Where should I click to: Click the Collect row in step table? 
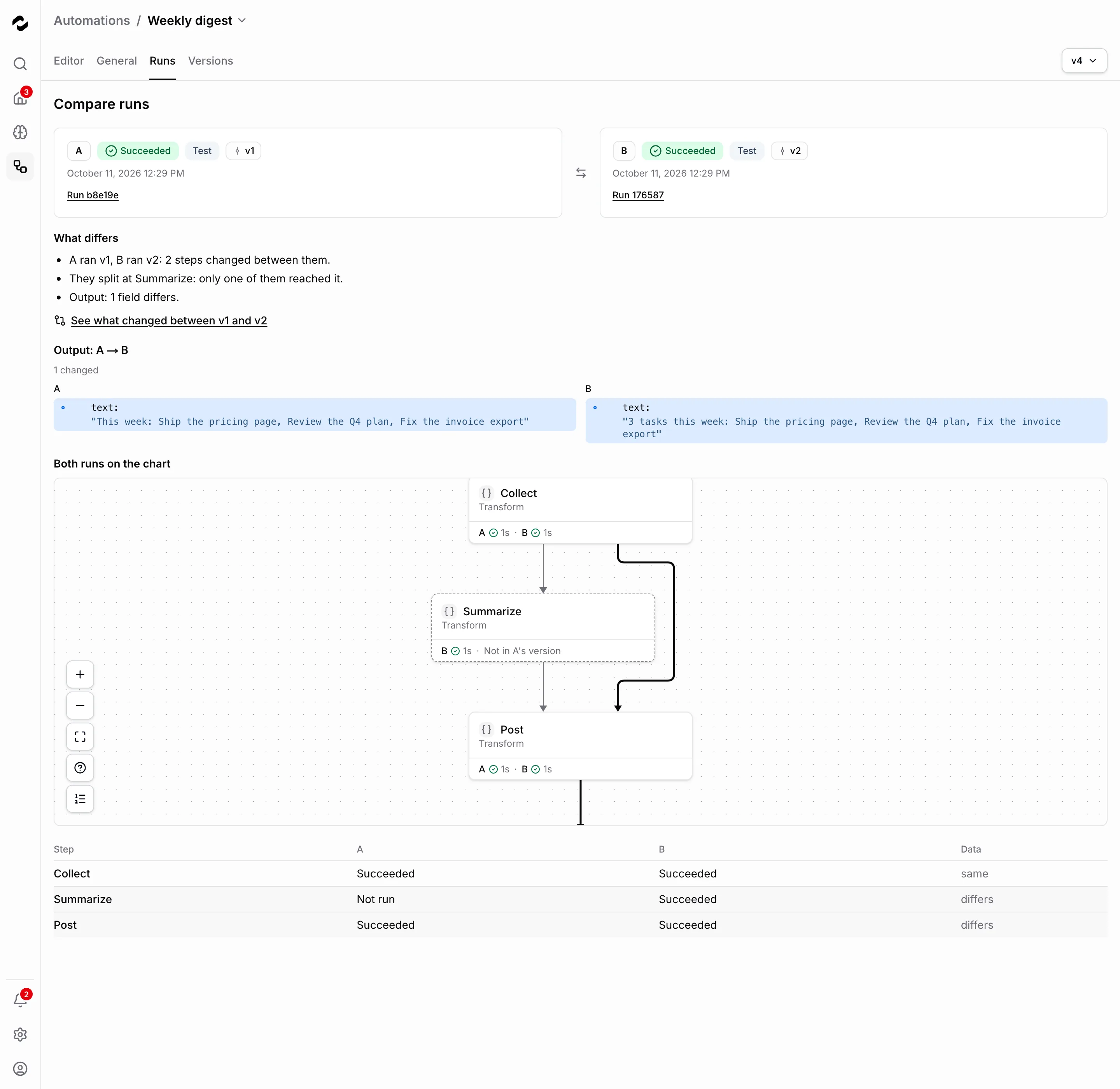[x=580, y=874]
